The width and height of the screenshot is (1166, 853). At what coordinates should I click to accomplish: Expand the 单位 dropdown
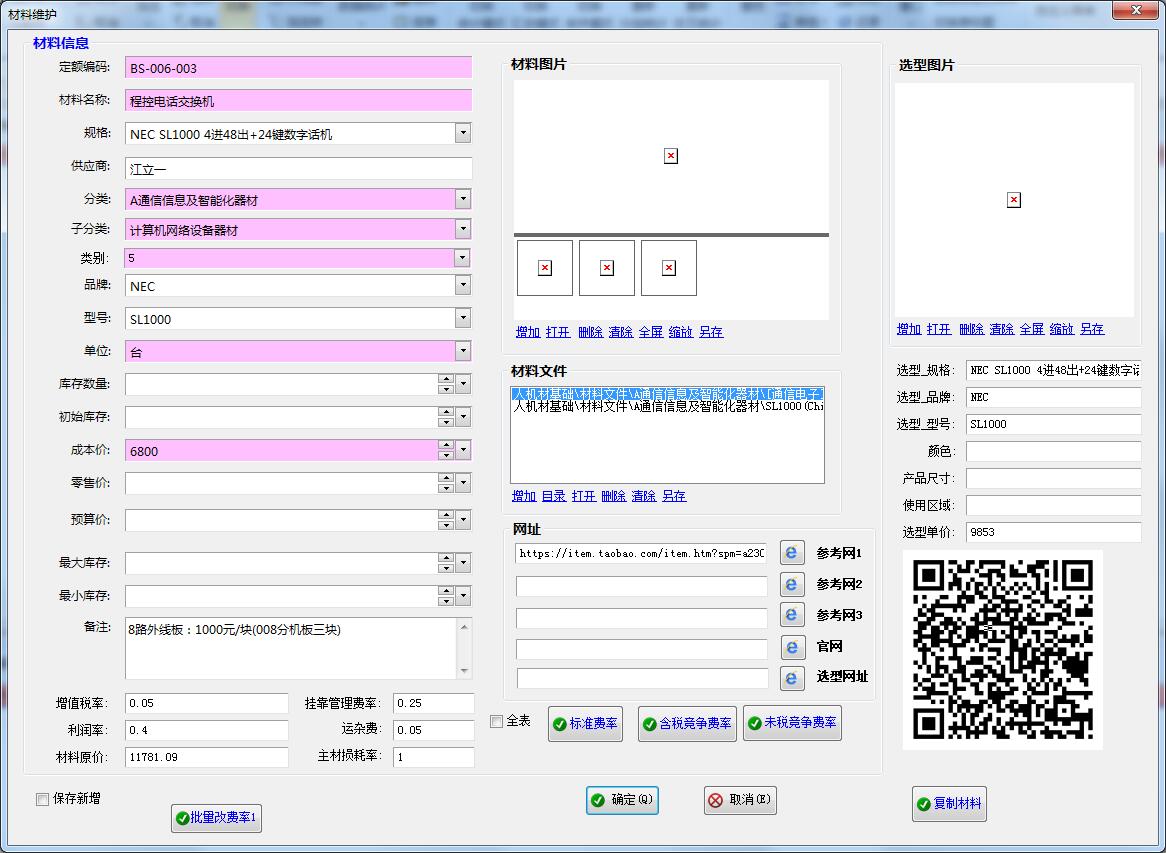[463, 350]
